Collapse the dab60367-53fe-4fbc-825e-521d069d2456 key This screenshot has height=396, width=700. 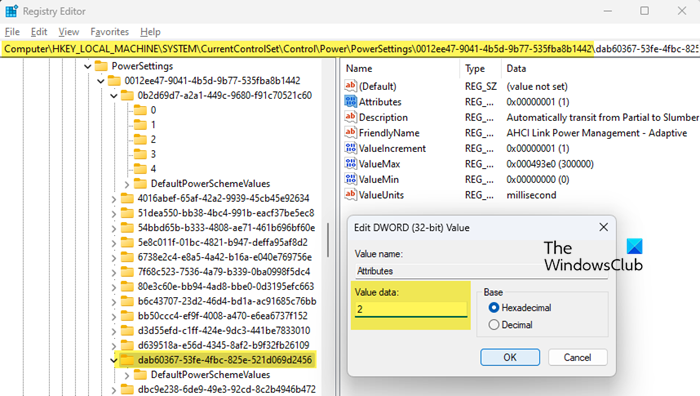click(114, 361)
